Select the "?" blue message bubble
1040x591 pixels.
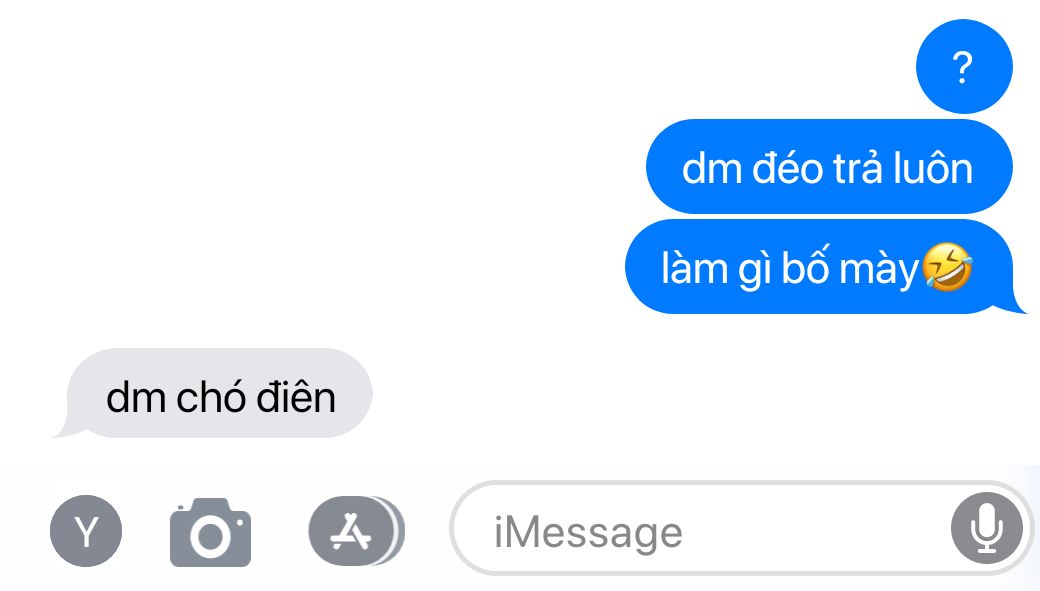pos(964,66)
